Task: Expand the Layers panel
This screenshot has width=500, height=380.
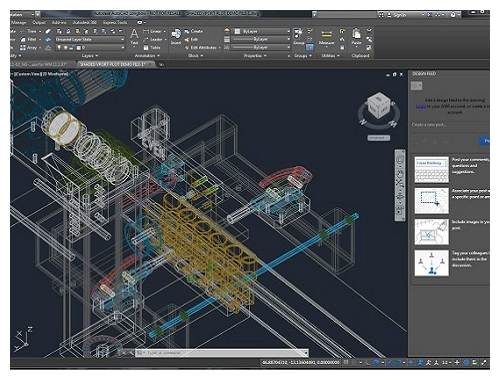Action: pos(90,56)
